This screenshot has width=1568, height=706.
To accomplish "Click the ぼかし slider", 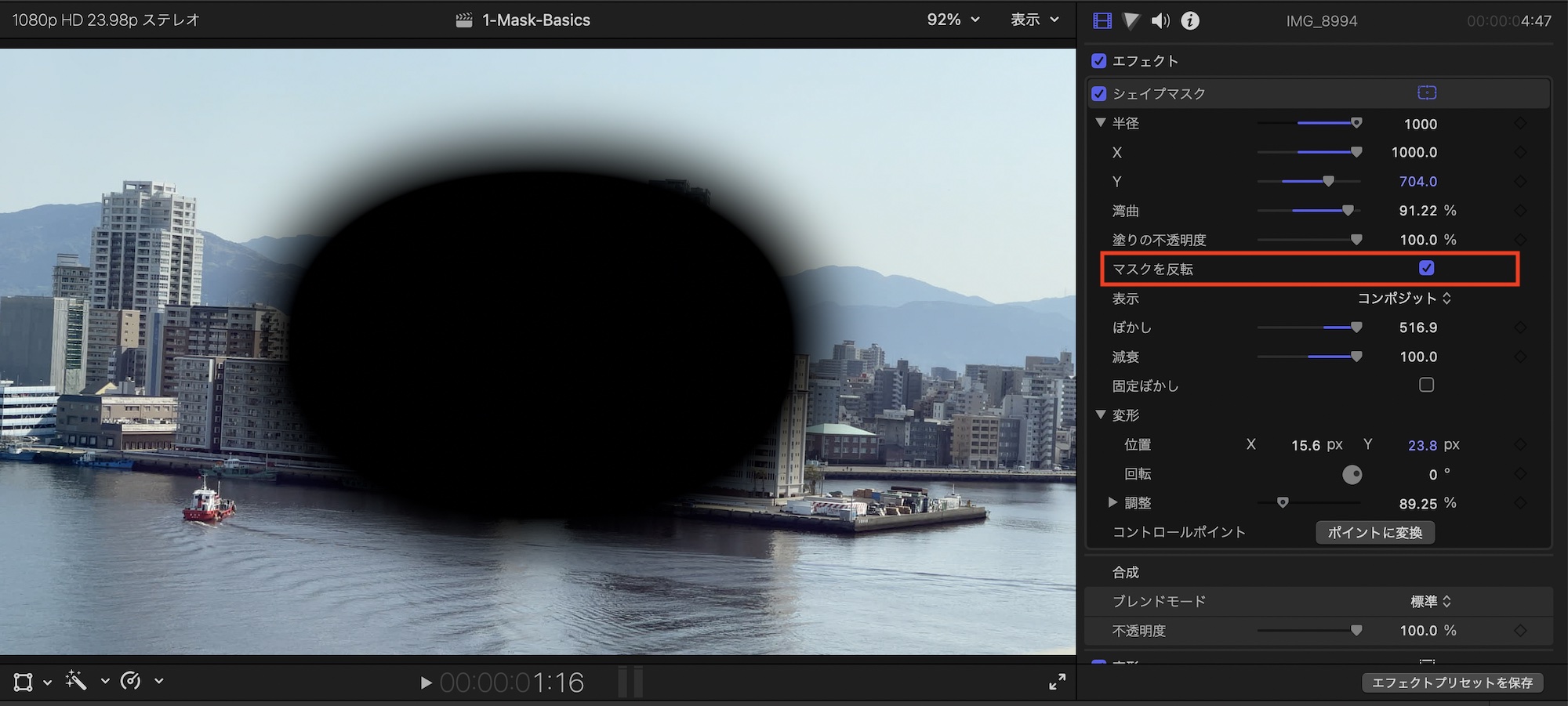I will coord(1309,328).
